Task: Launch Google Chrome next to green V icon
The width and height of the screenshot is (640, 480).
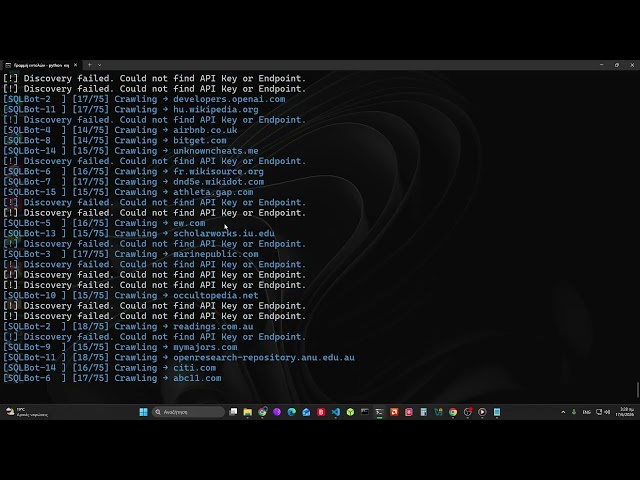Action: click(453, 412)
